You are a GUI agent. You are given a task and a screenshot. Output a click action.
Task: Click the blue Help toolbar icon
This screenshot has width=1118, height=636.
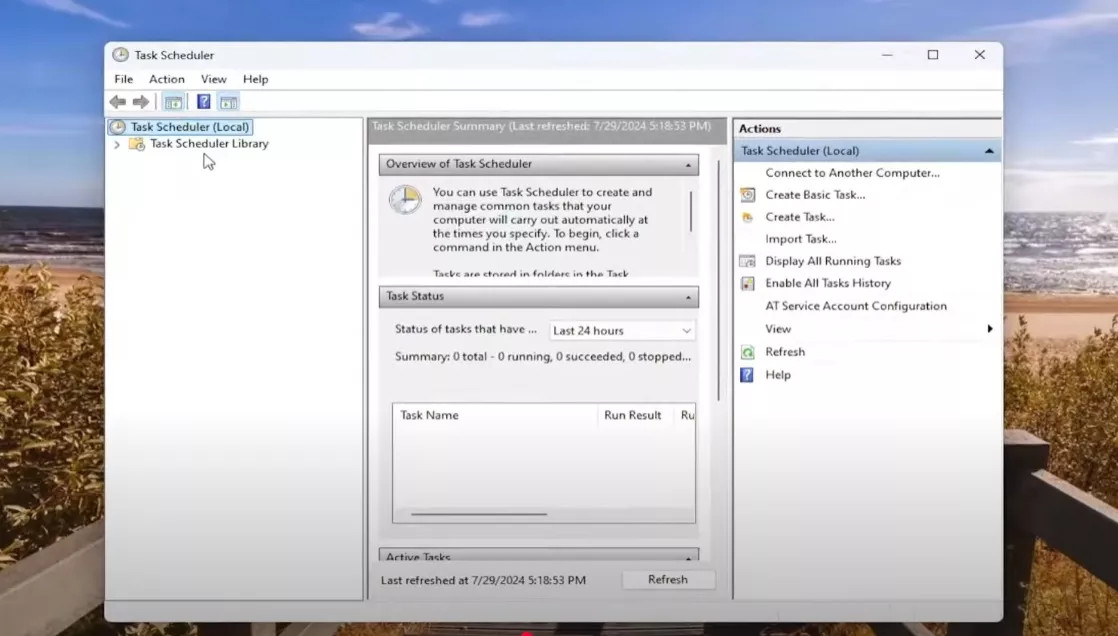coord(203,102)
